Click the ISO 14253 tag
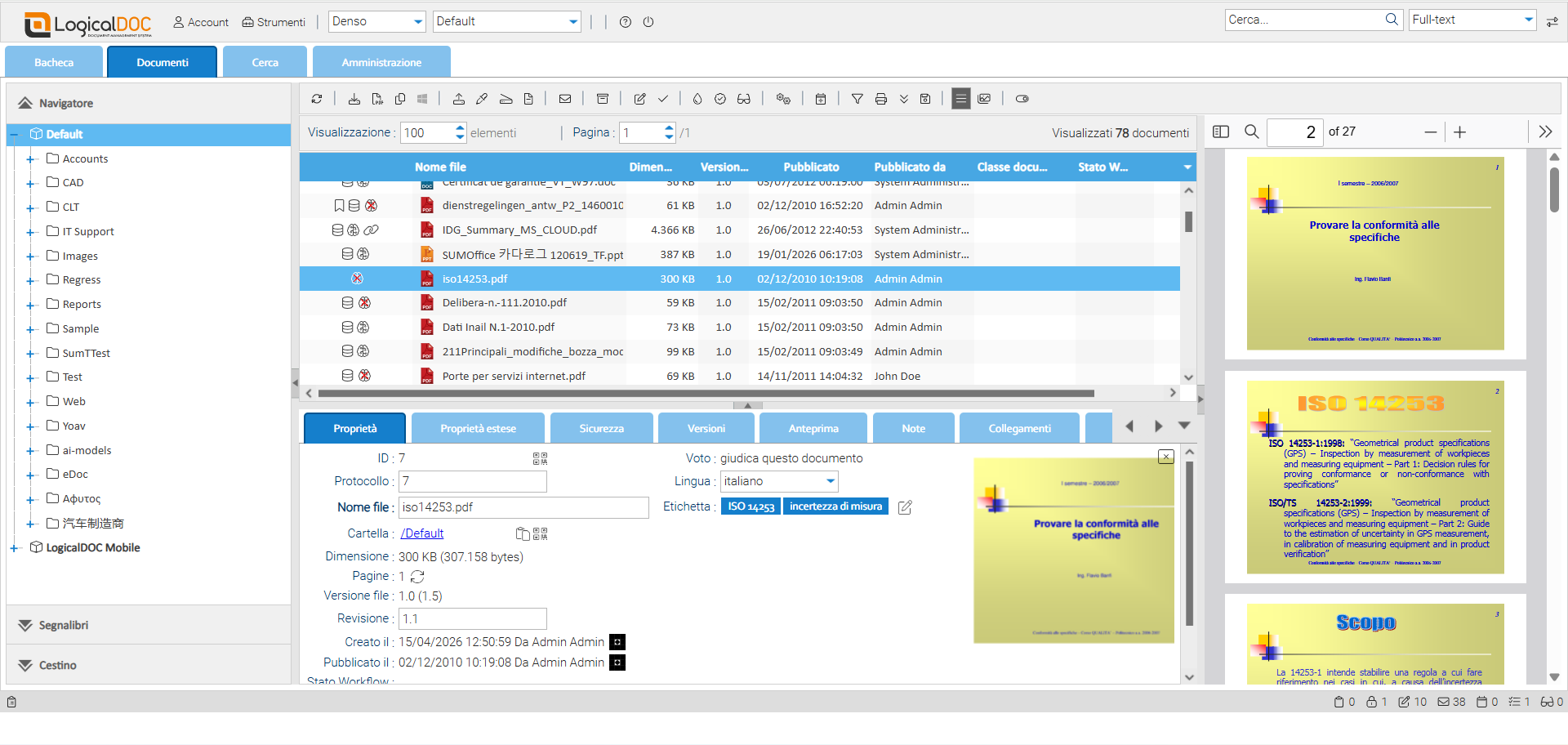This screenshot has height=745, width=1568. 751,506
